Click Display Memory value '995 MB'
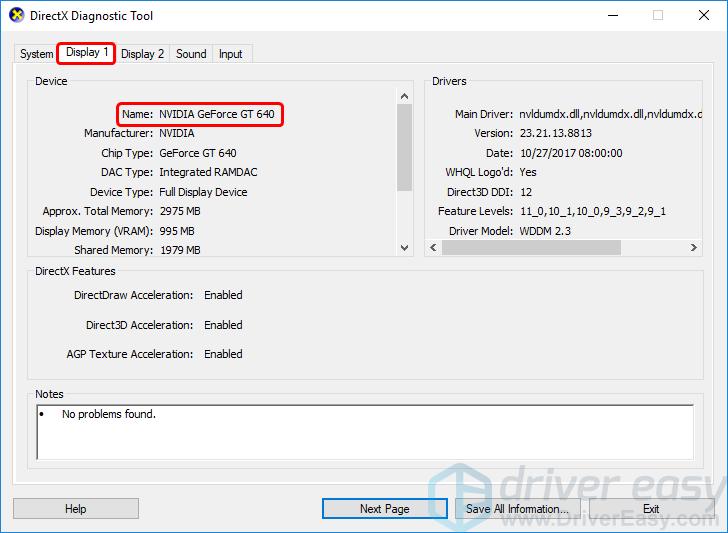This screenshot has height=533, width=728. (x=177, y=231)
